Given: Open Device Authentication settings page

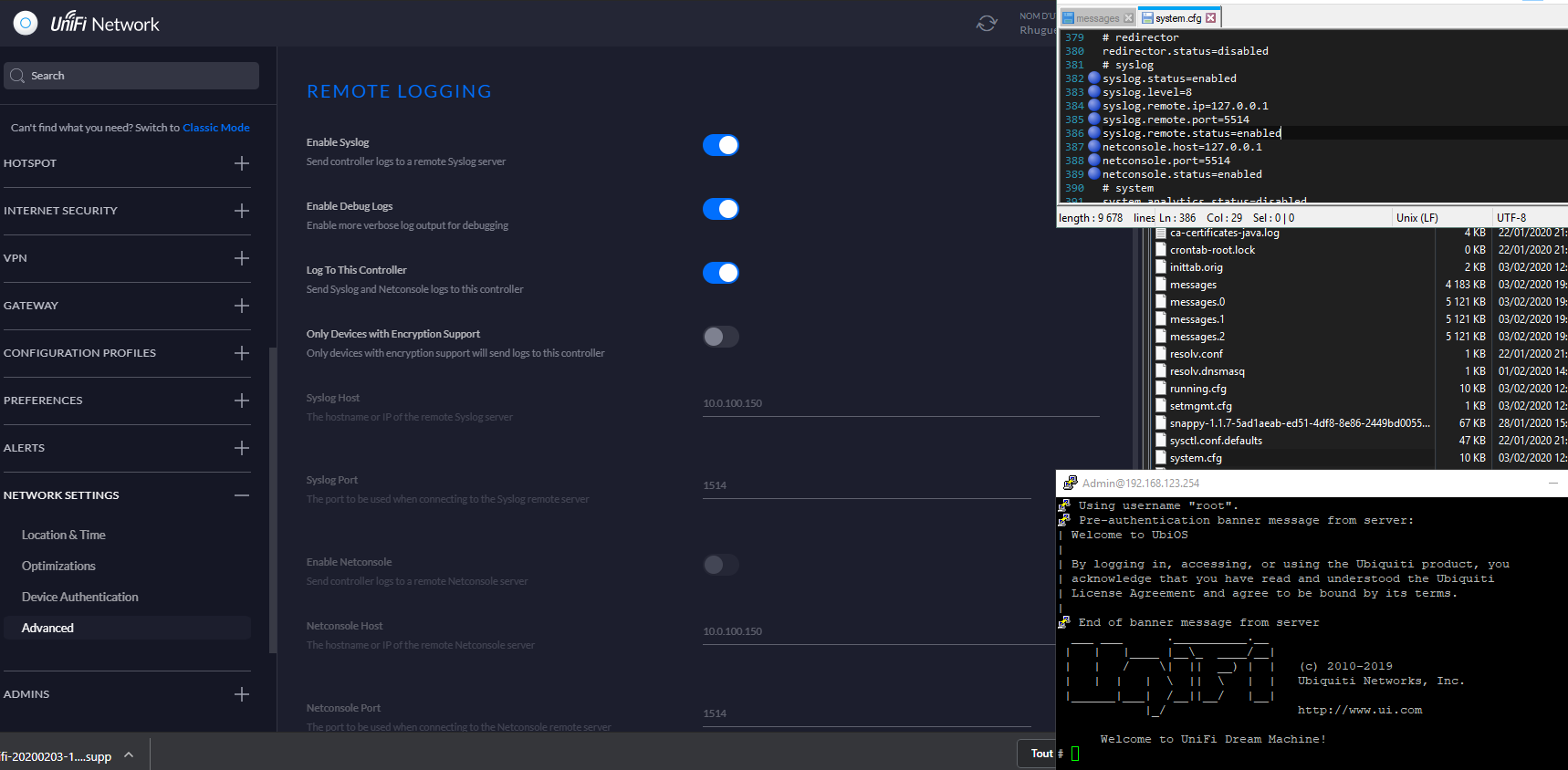Looking at the screenshot, I should click(80, 597).
